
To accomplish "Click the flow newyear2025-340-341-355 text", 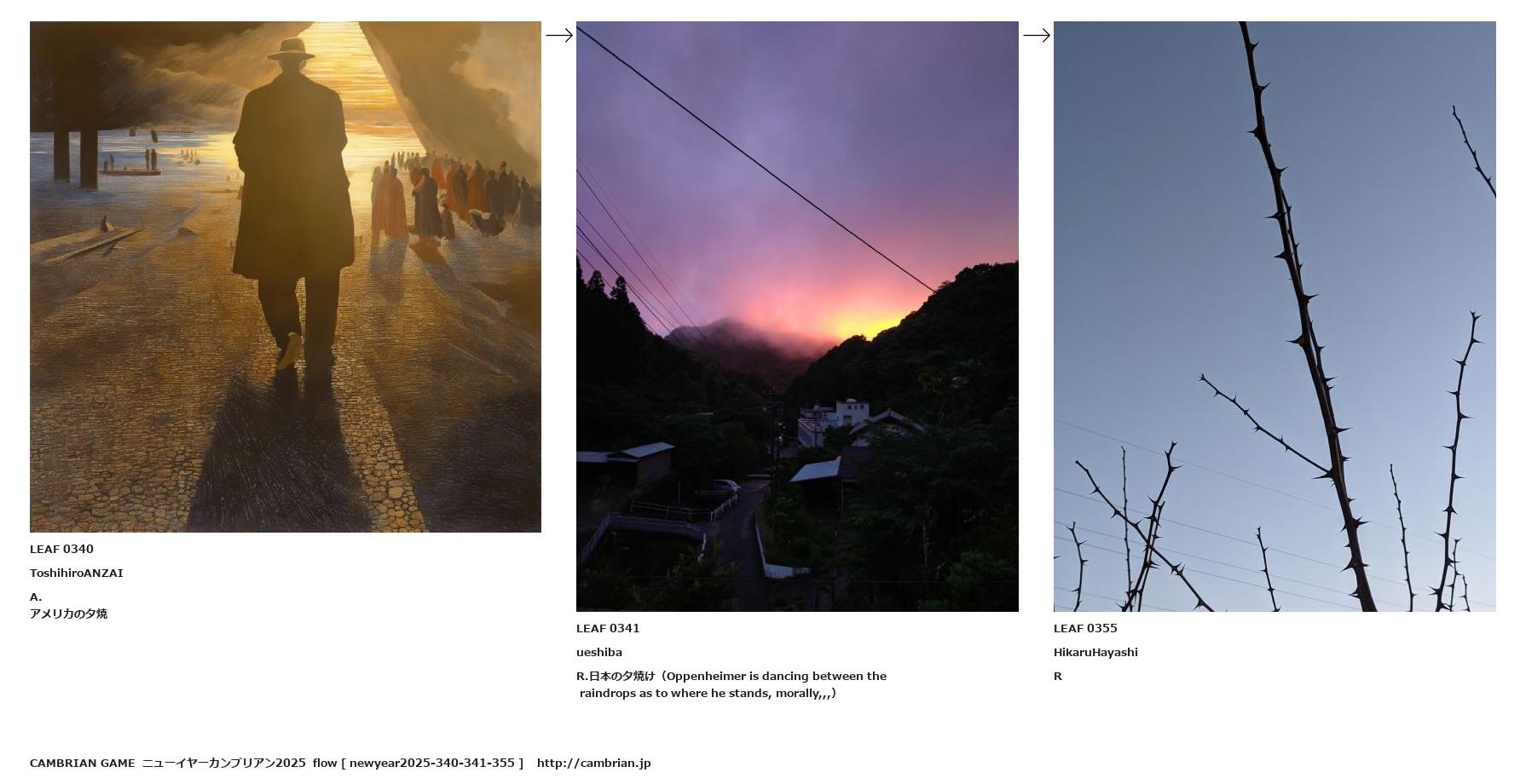I will click(x=418, y=763).
